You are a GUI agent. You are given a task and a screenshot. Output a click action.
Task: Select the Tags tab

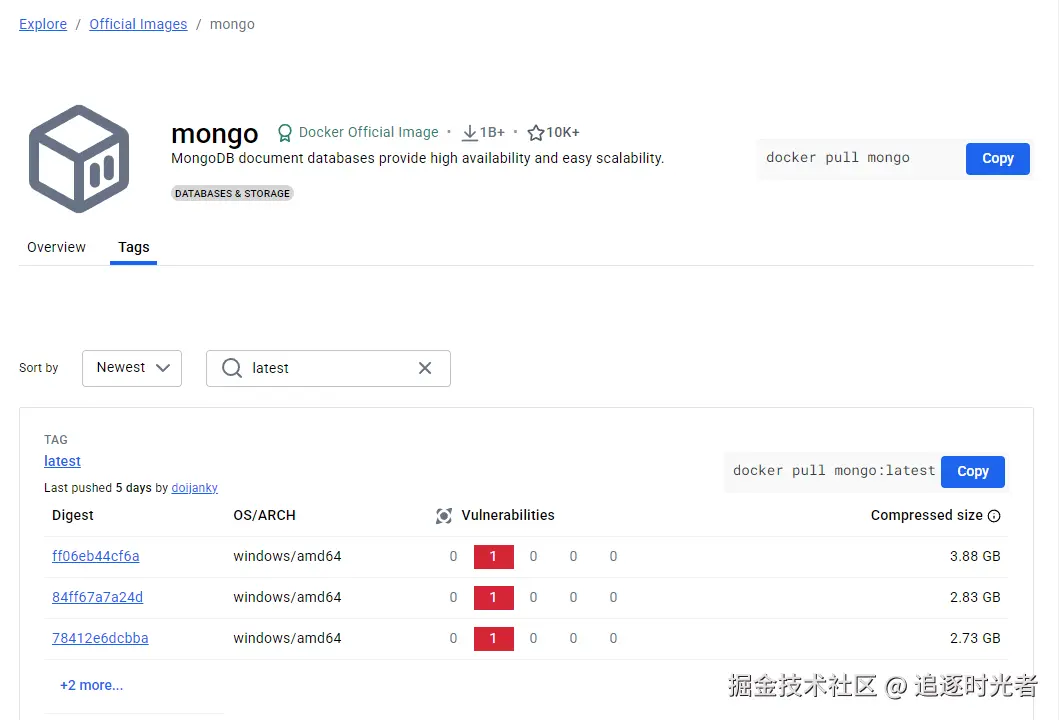134,247
